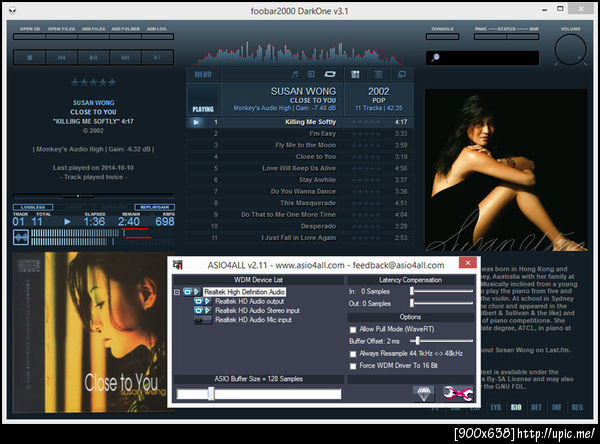
Task: Click the volume knob
Action: (570, 50)
